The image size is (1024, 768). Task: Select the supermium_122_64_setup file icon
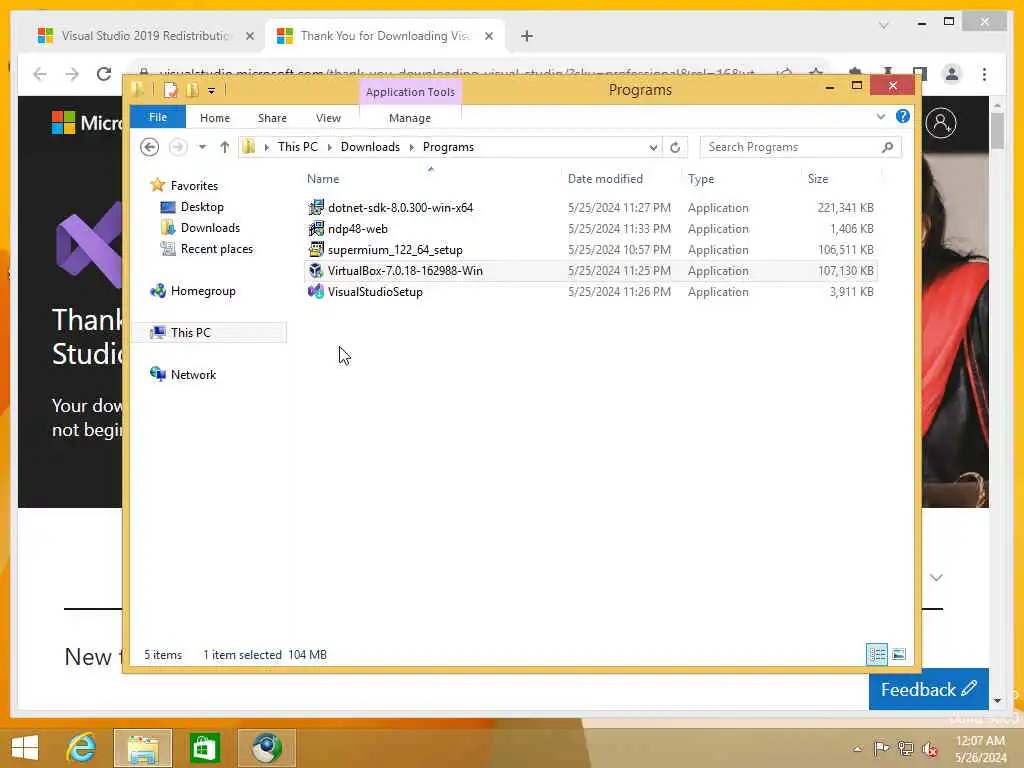(x=316, y=249)
